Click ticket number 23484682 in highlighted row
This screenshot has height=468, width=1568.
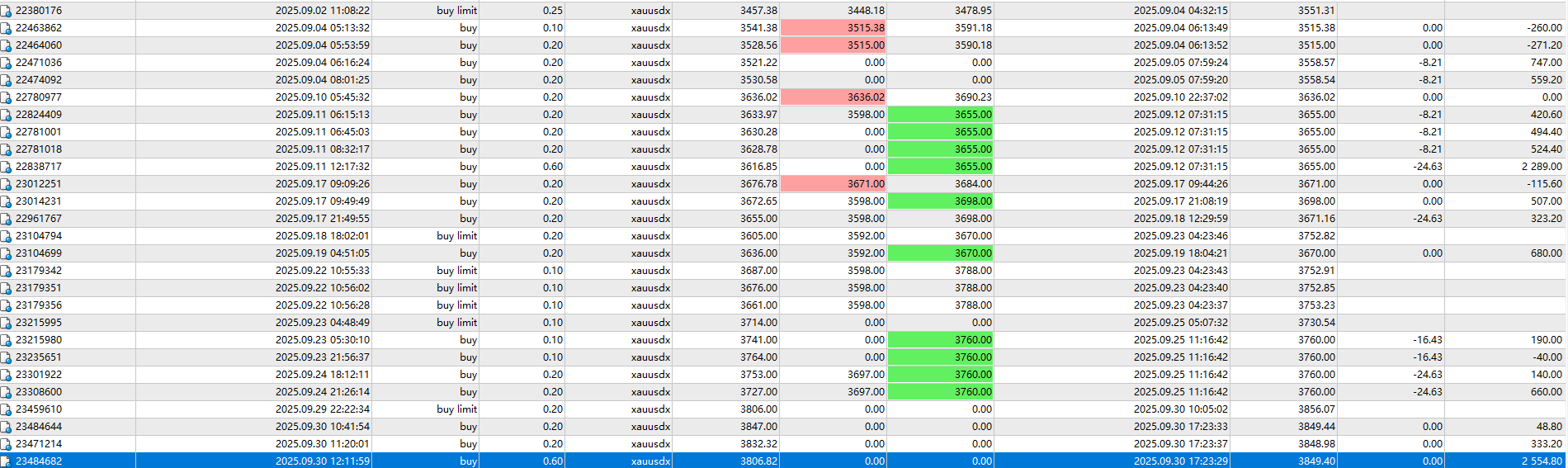click(39, 461)
